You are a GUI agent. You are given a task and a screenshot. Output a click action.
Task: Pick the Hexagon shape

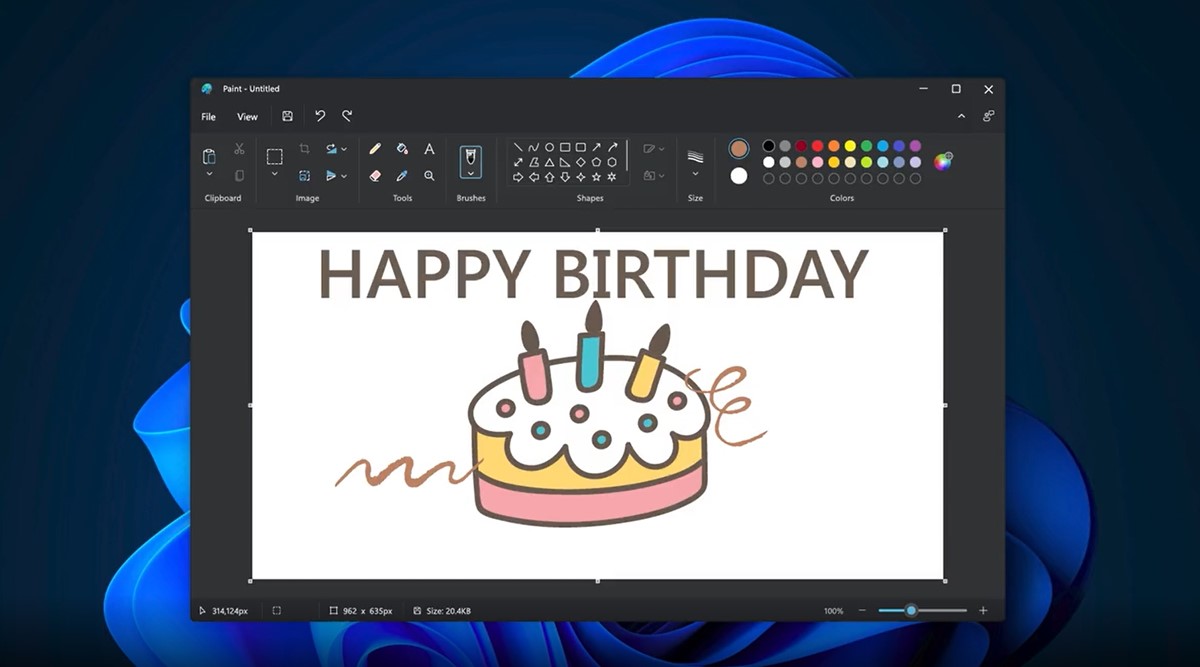click(612, 162)
